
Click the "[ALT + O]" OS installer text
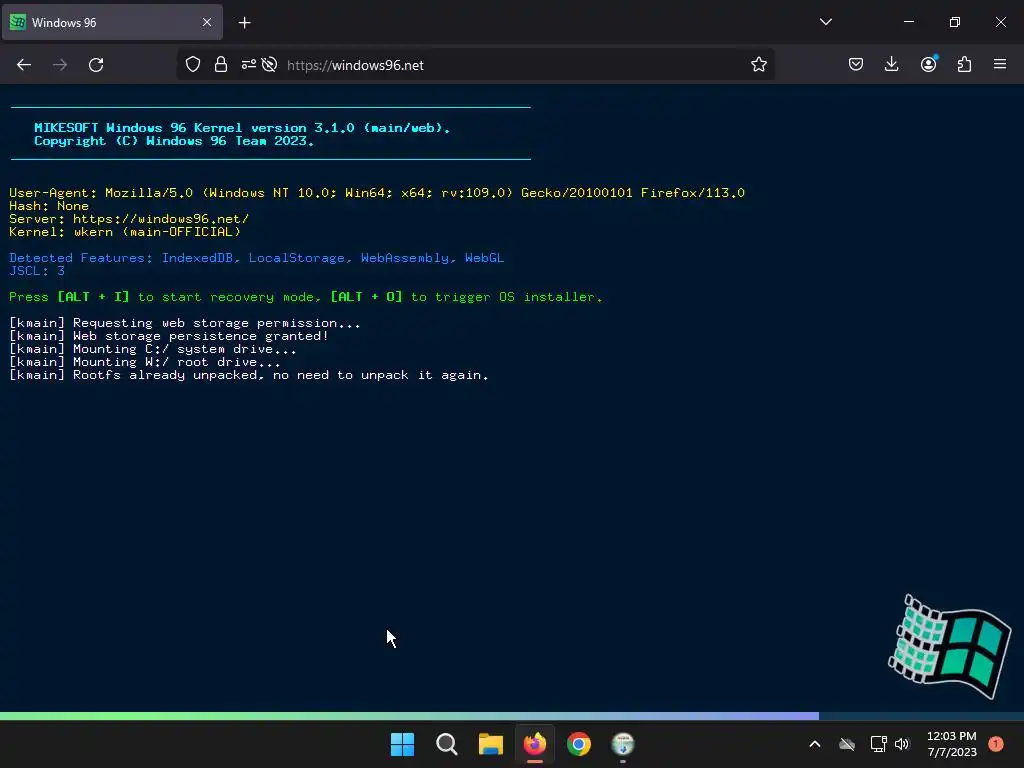pos(366,297)
